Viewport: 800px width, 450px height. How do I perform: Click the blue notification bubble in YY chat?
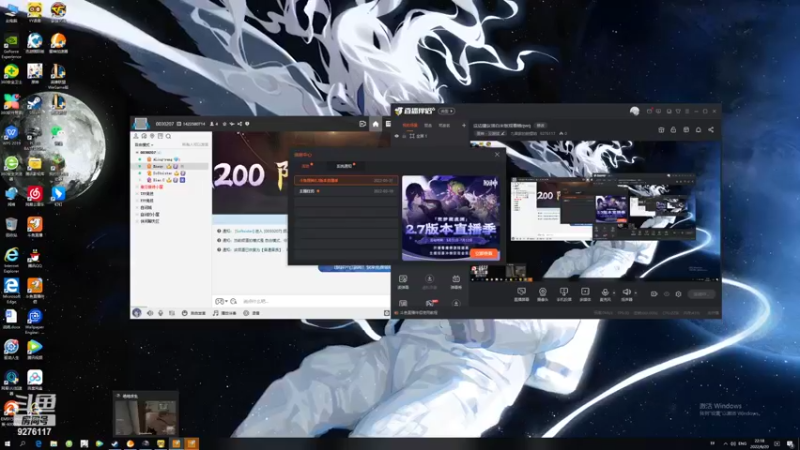(x=355, y=267)
